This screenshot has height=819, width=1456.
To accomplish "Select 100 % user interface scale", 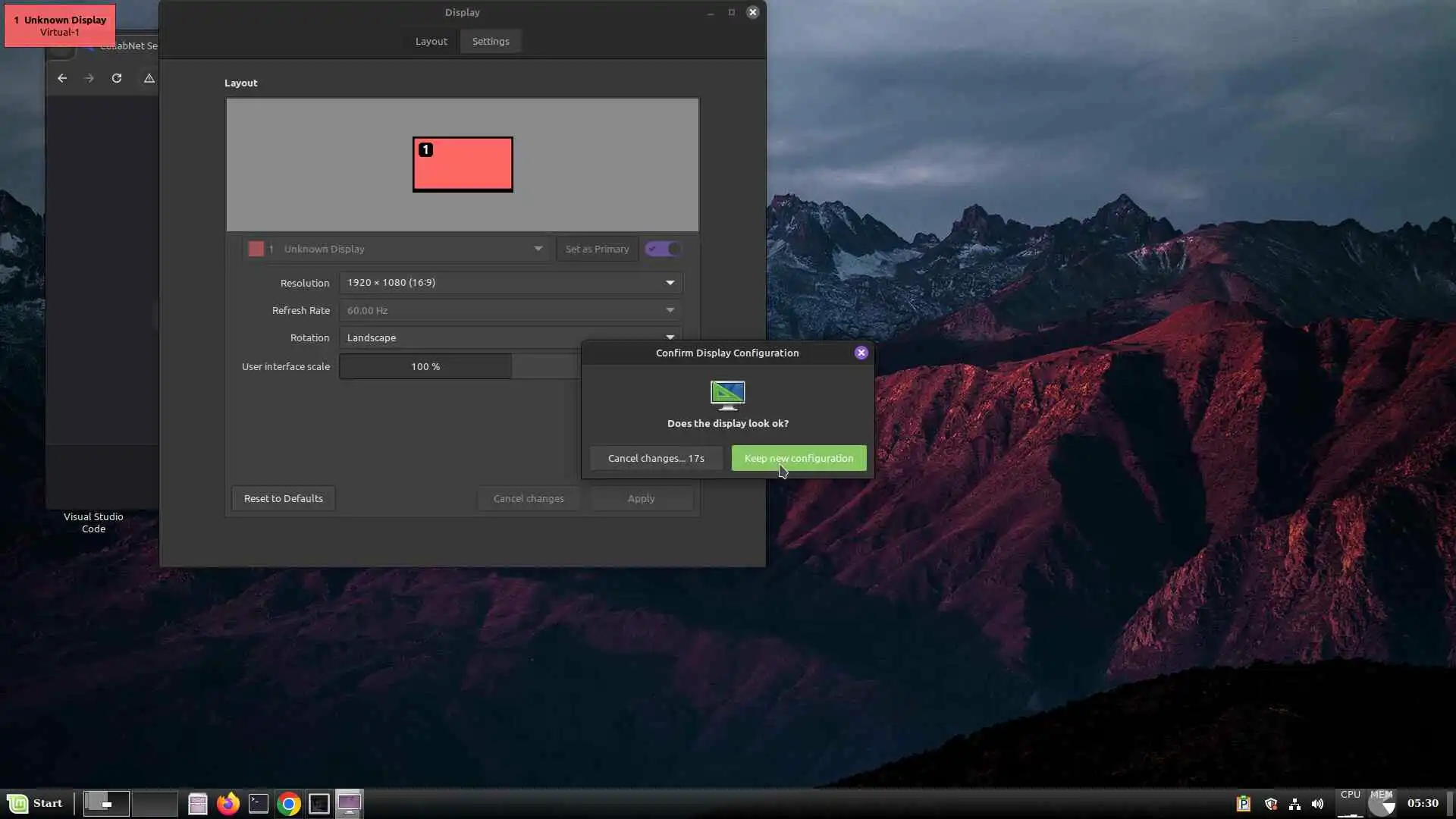I will [425, 366].
